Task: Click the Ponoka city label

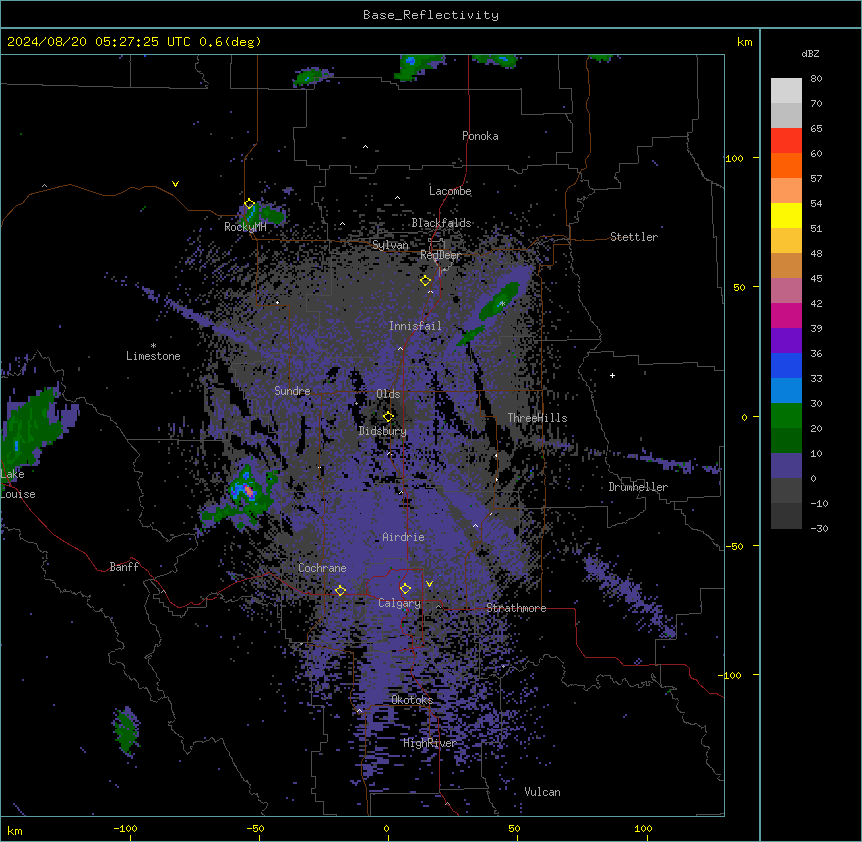Action: pos(480,136)
